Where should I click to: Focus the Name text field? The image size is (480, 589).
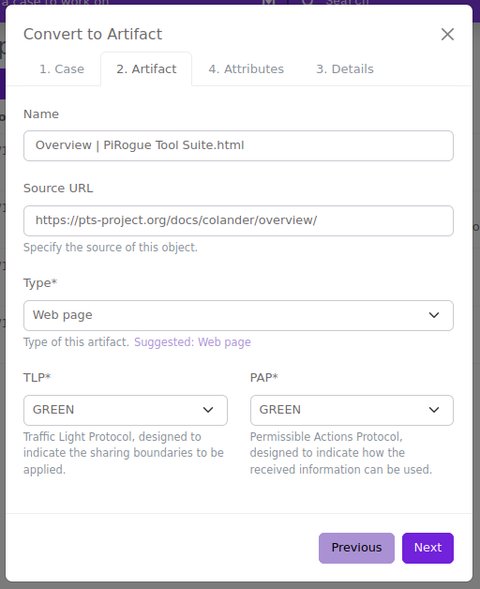tap(238, 145)
